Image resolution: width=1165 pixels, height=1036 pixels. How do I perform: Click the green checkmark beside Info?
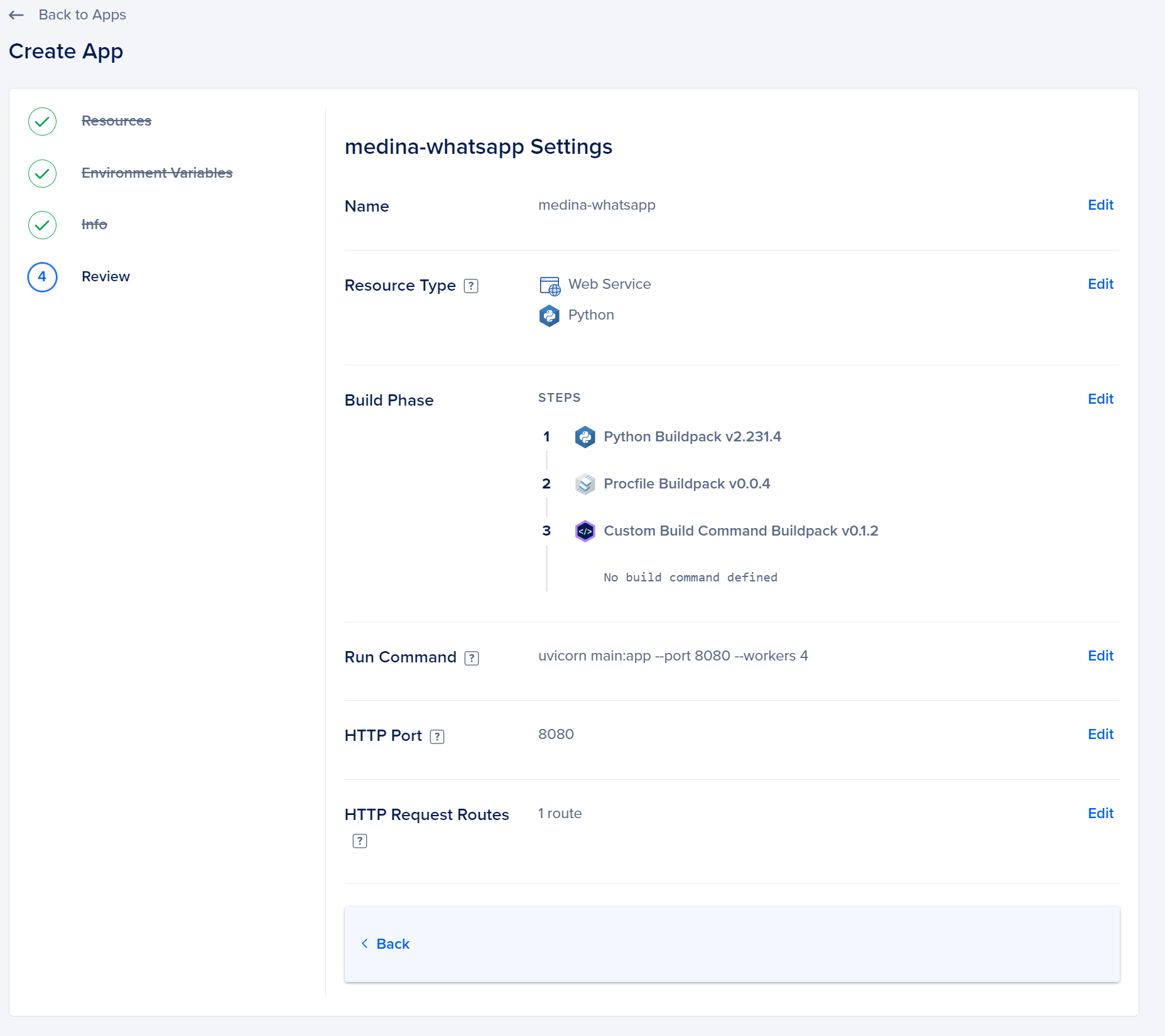click(41, 225)
